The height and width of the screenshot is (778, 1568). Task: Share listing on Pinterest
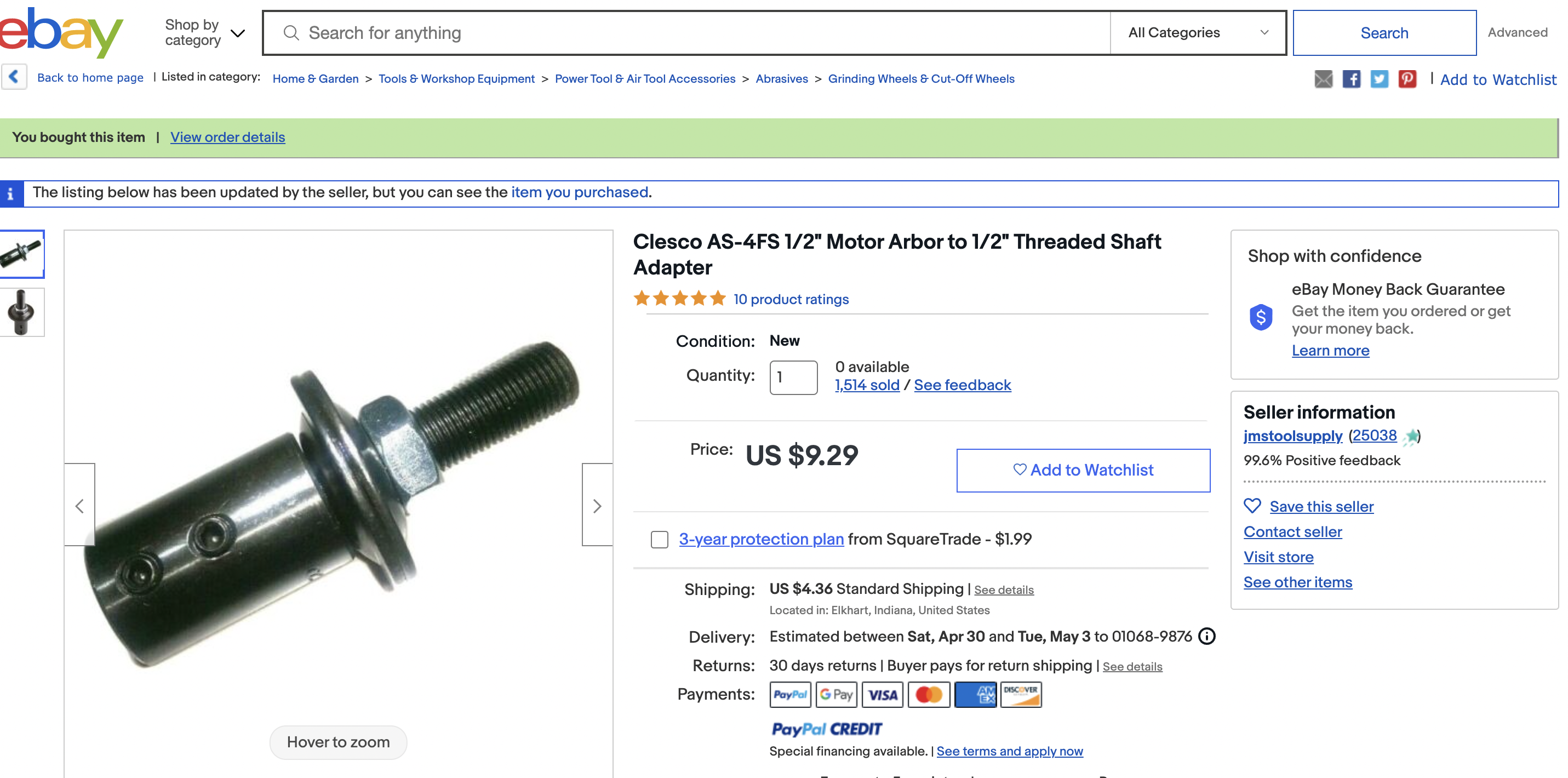tap(1407, 79)
